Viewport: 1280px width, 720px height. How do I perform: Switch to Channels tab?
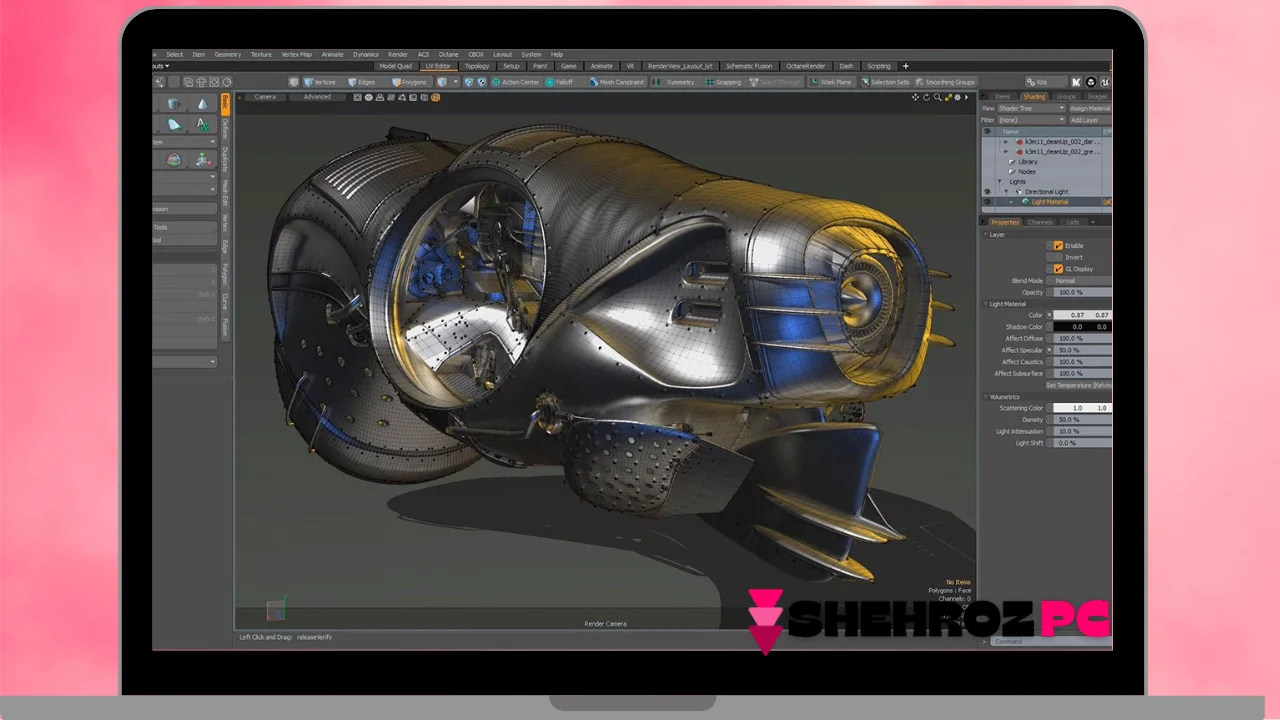1040,222
